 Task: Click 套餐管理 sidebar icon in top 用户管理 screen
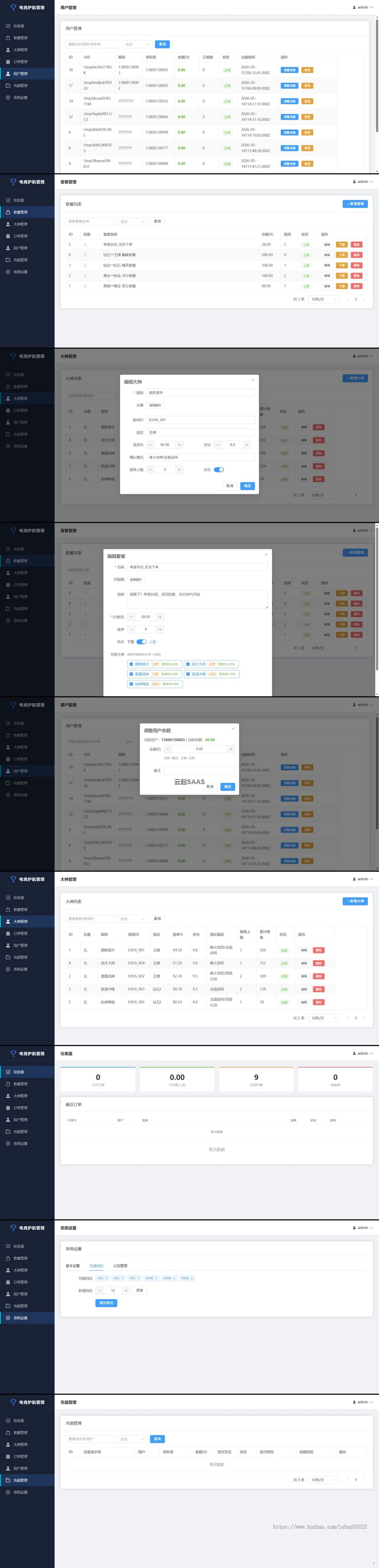point(8,38)
